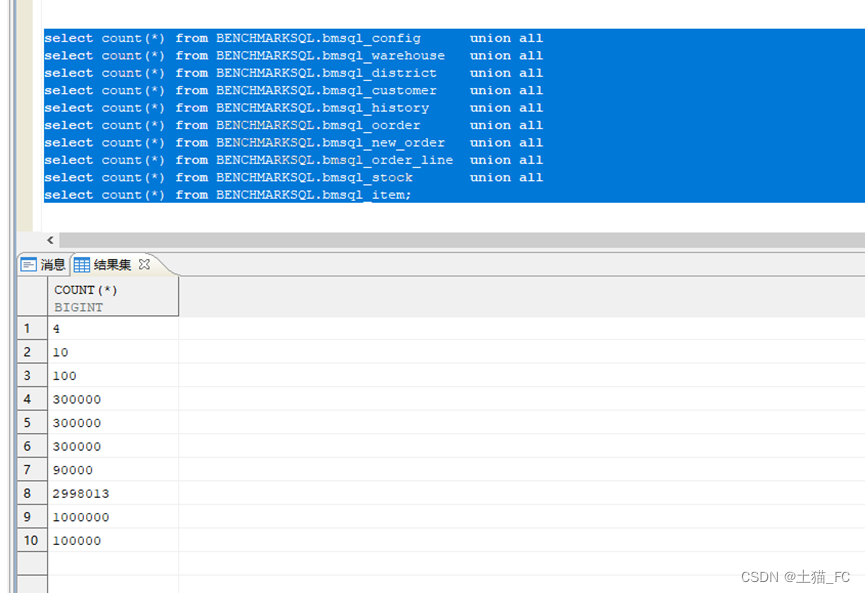
Task: Switch to the 结果集 tab
Action: (110, 264)
